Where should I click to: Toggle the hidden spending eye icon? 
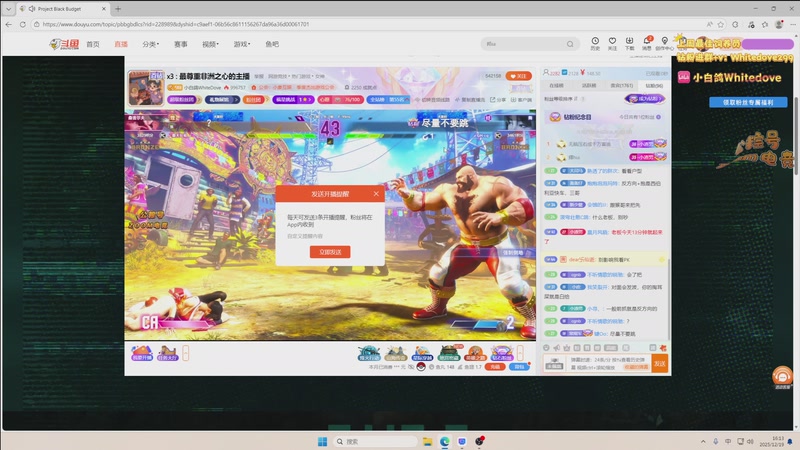pyautogui.click(x=411, y=367)
